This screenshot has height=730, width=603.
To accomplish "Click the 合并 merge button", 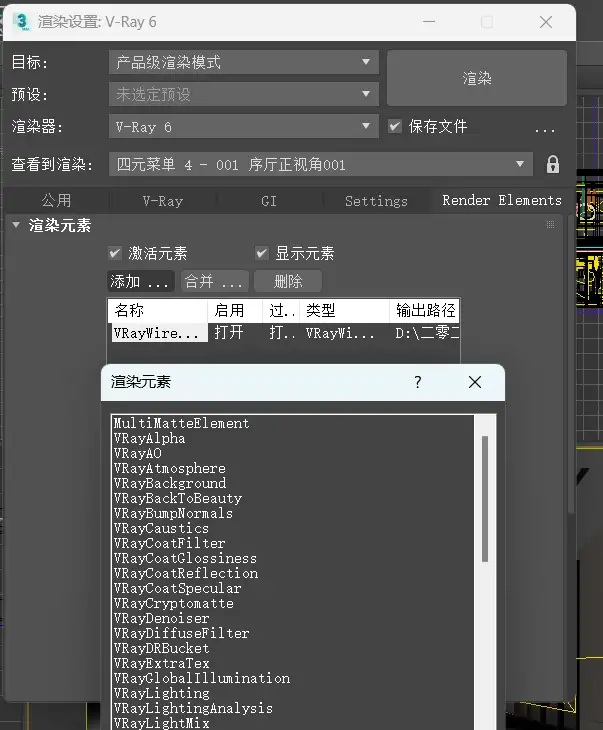I will click(214, 281).
